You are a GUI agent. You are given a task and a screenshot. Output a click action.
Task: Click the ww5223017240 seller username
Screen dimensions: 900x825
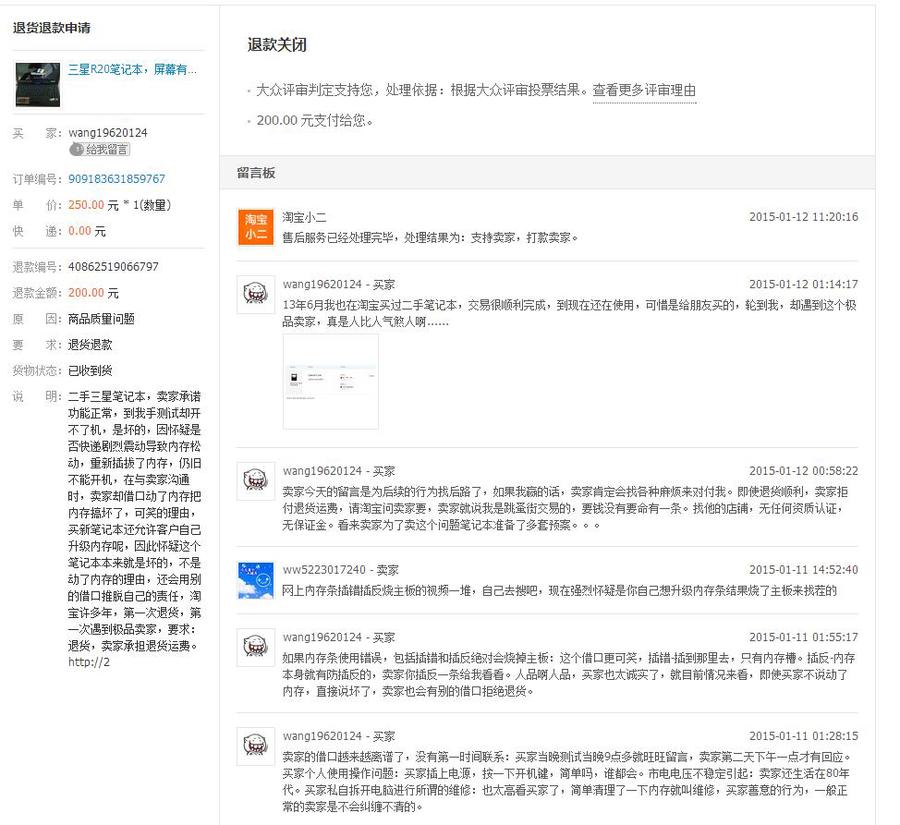324,570
